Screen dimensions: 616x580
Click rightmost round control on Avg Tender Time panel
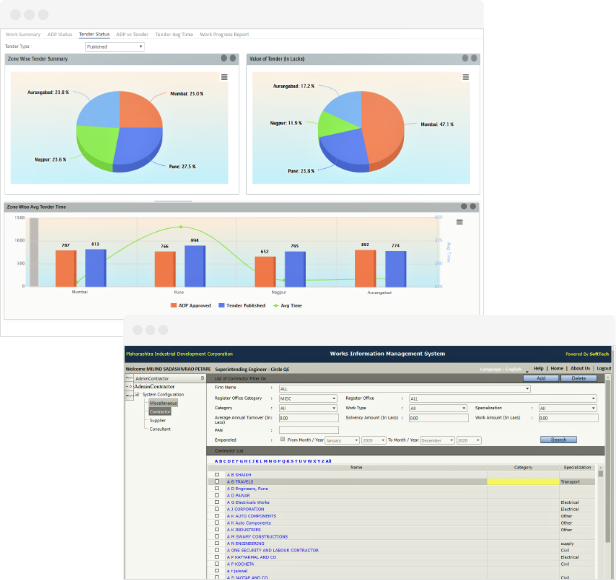473,207
